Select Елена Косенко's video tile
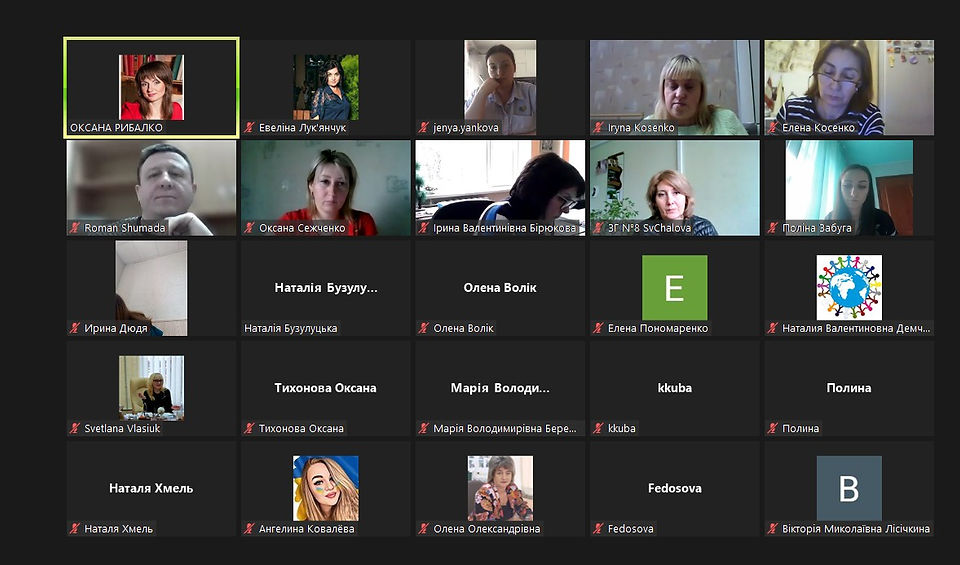The height and width of the screenshot is (565, 960). [x=849, y=88]
